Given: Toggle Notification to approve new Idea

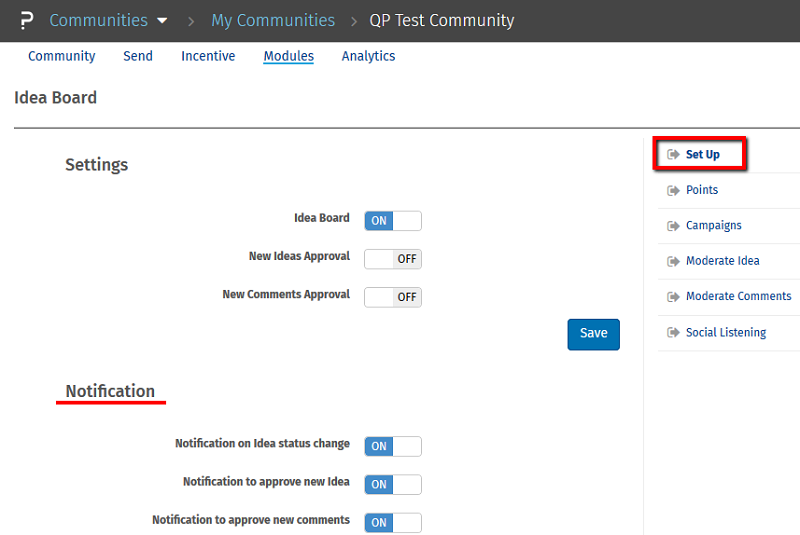Looking at the screenshot, I should (x=393, y=484).
